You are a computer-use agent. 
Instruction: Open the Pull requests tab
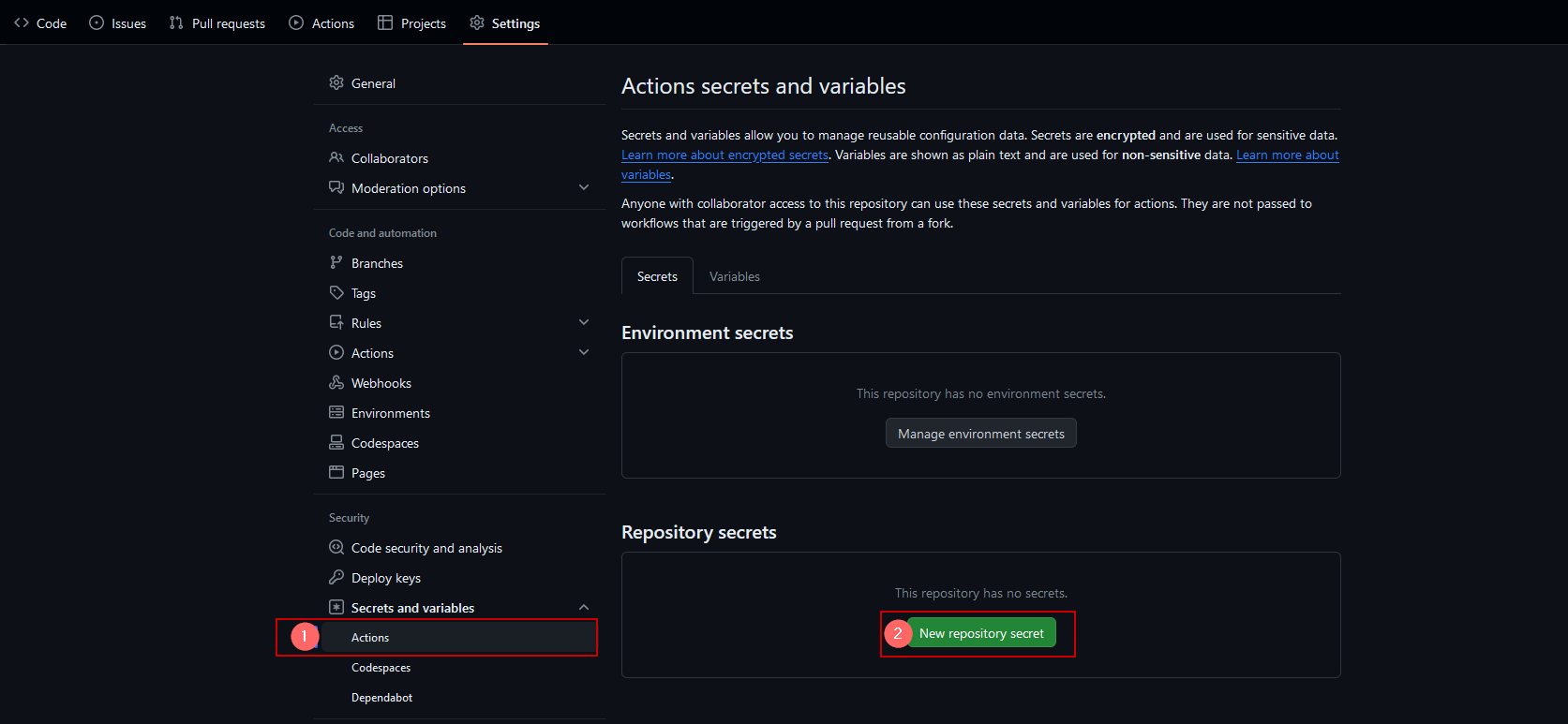click(217, 23)
